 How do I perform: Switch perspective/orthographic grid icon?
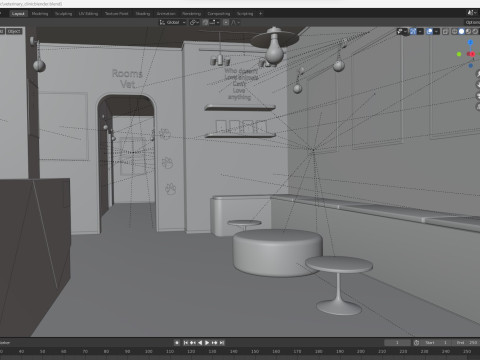click(478, 107)
